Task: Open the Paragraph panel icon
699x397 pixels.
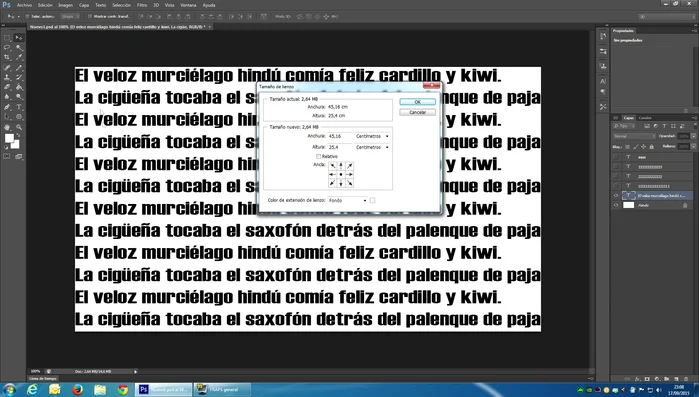Action: coord(603,92)
